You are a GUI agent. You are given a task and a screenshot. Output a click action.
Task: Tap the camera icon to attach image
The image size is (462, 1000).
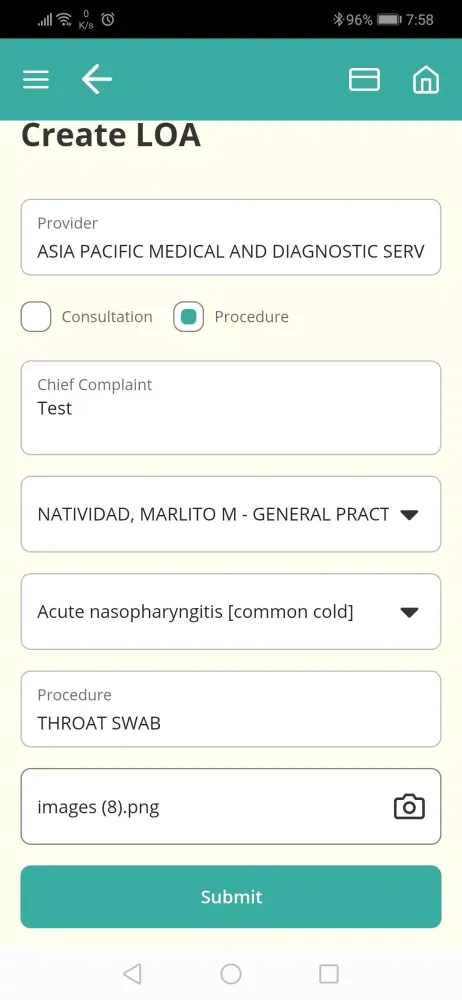(x=409, y=807)
